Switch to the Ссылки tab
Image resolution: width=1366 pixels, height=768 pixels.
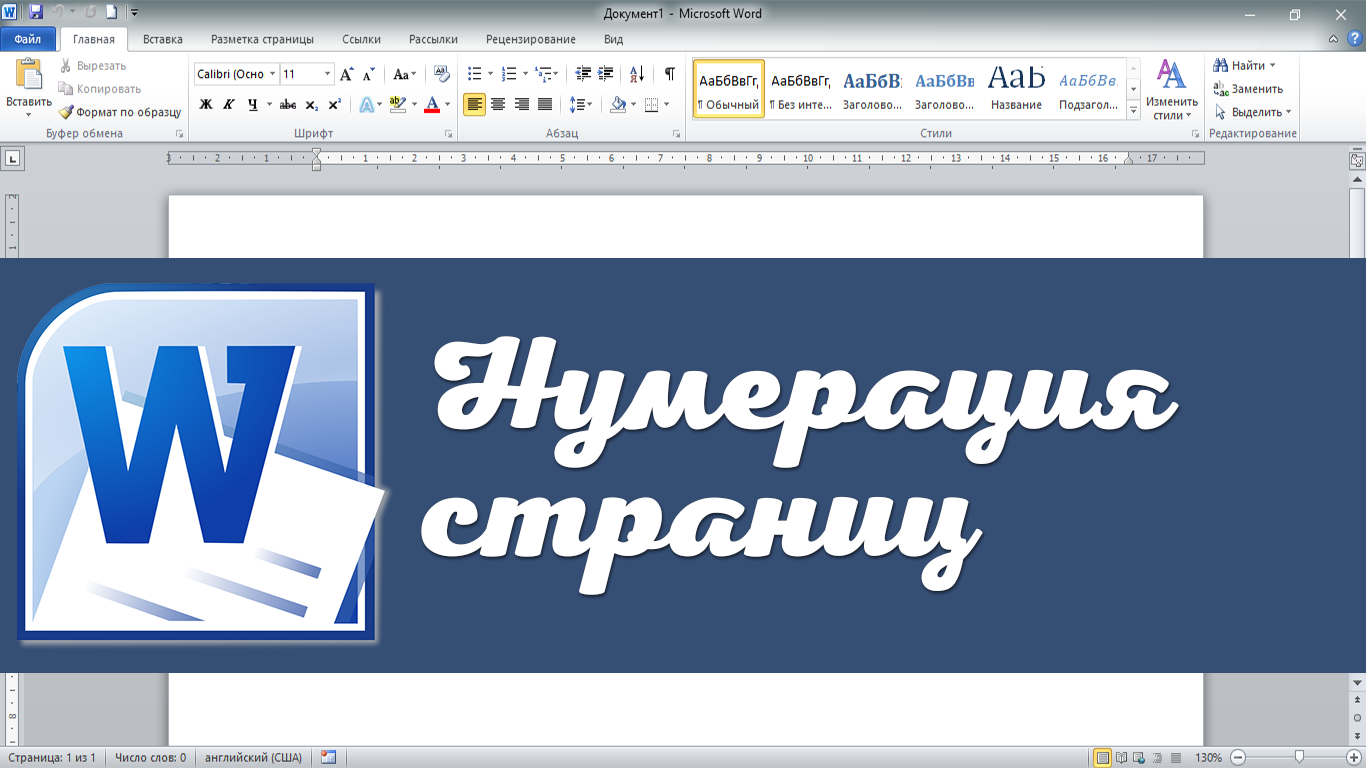tap(361, 40)
